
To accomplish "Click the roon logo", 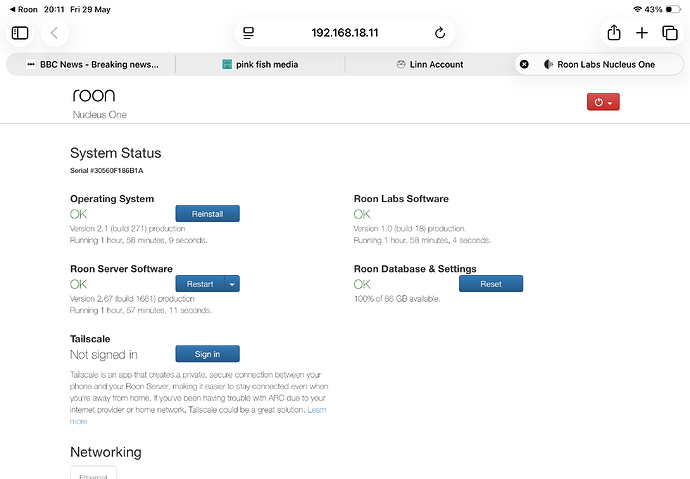I will point(94,95).
